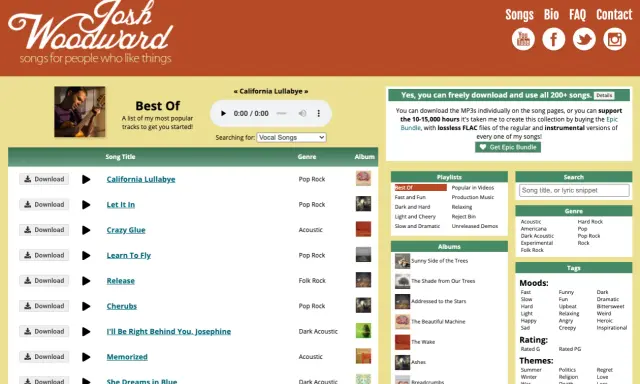This screenshot has width=640, height=384.
Task: Download the Cherubs song
Action: (x=44, y=306)
